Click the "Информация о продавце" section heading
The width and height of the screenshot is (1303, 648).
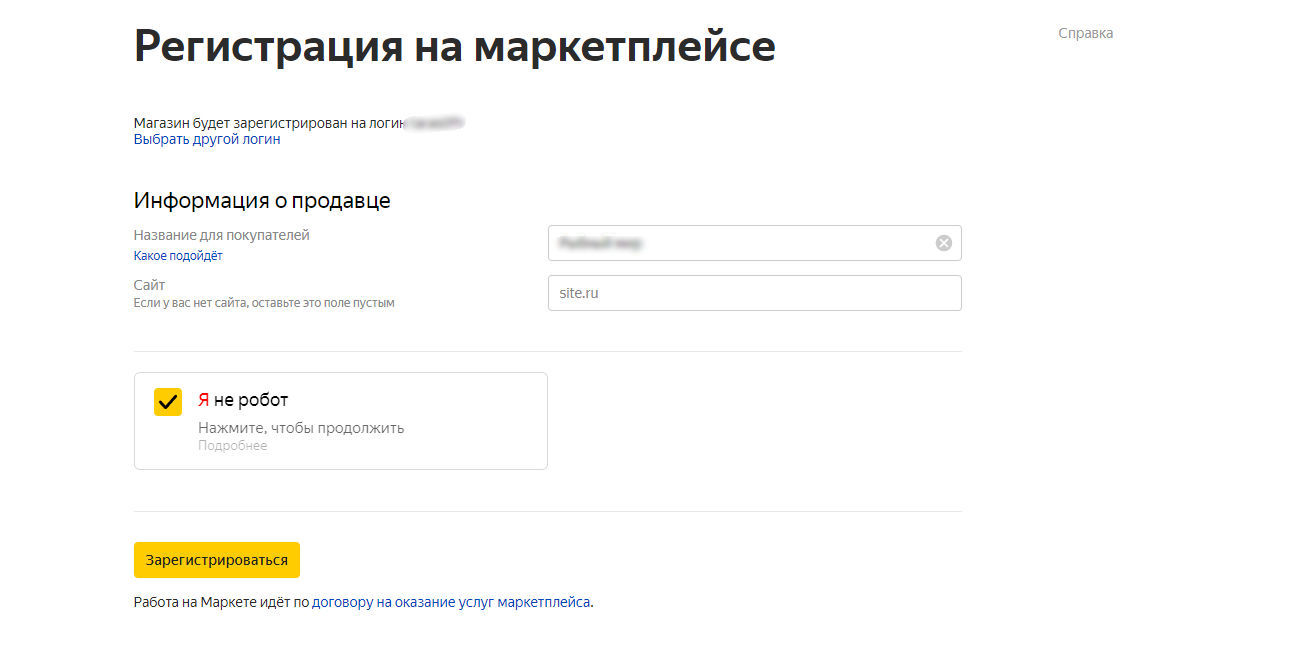coord(262,200)
